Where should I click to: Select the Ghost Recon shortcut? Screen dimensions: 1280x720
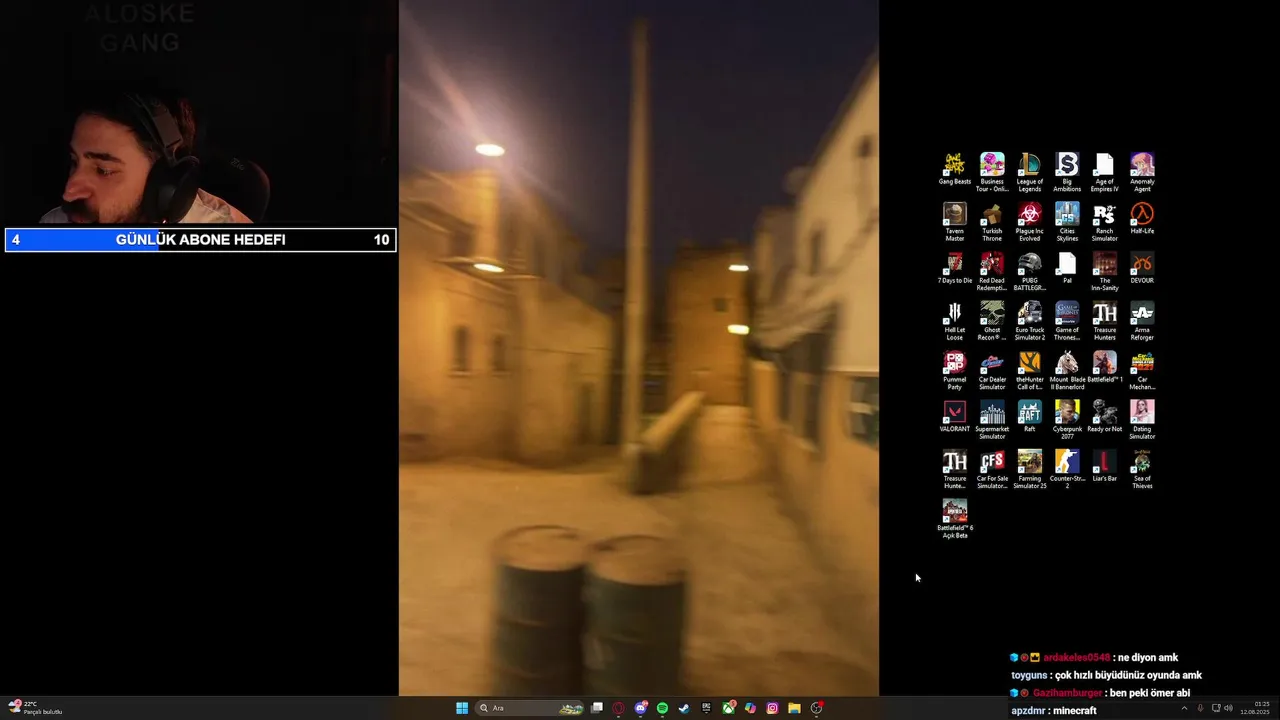[x=992, y=321]
